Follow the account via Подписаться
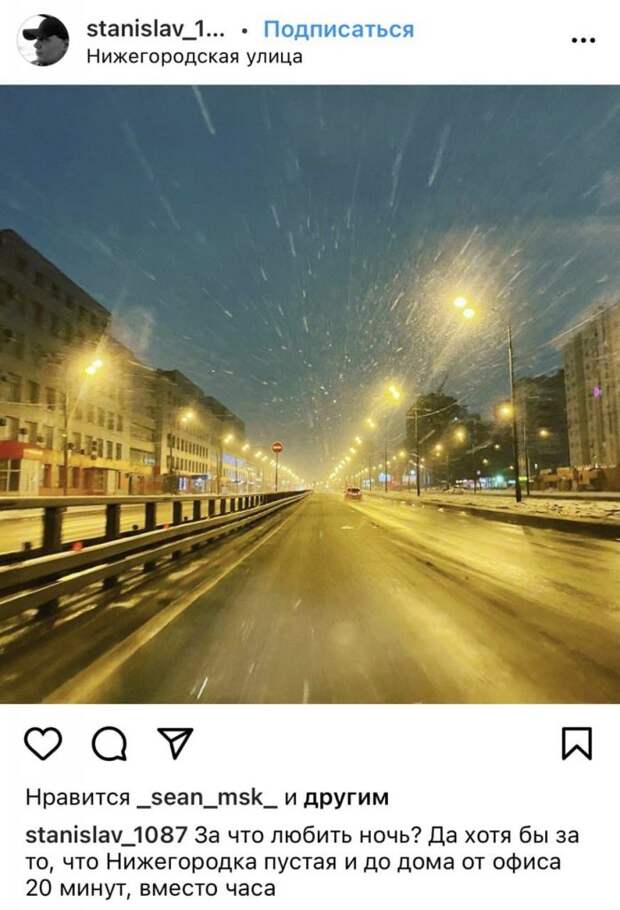The image size is (620, 910). (x=339, y=29)
